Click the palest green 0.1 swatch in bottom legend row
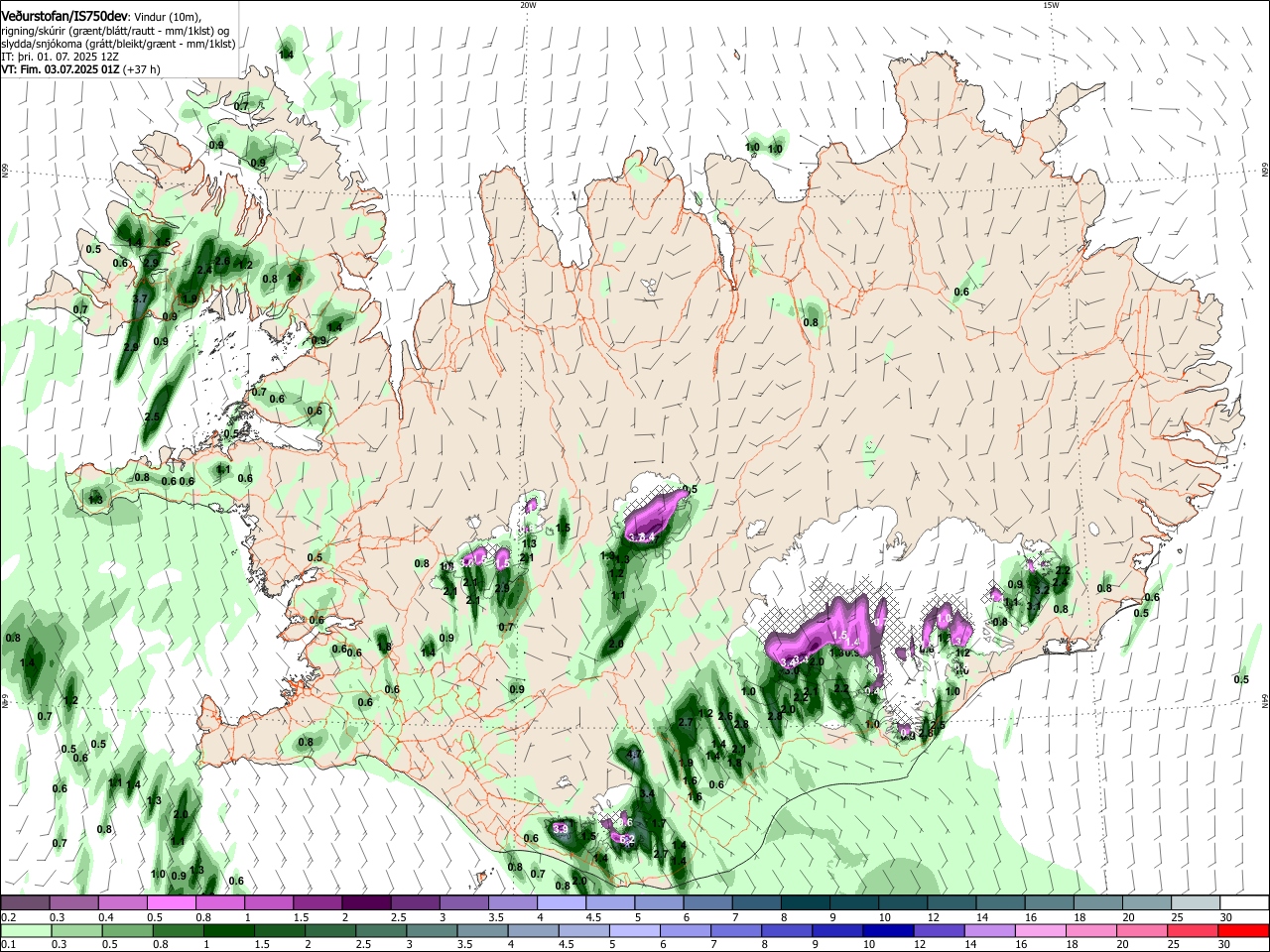The image size is (1270, 952). pyautogui.click(x=26, y=930)
